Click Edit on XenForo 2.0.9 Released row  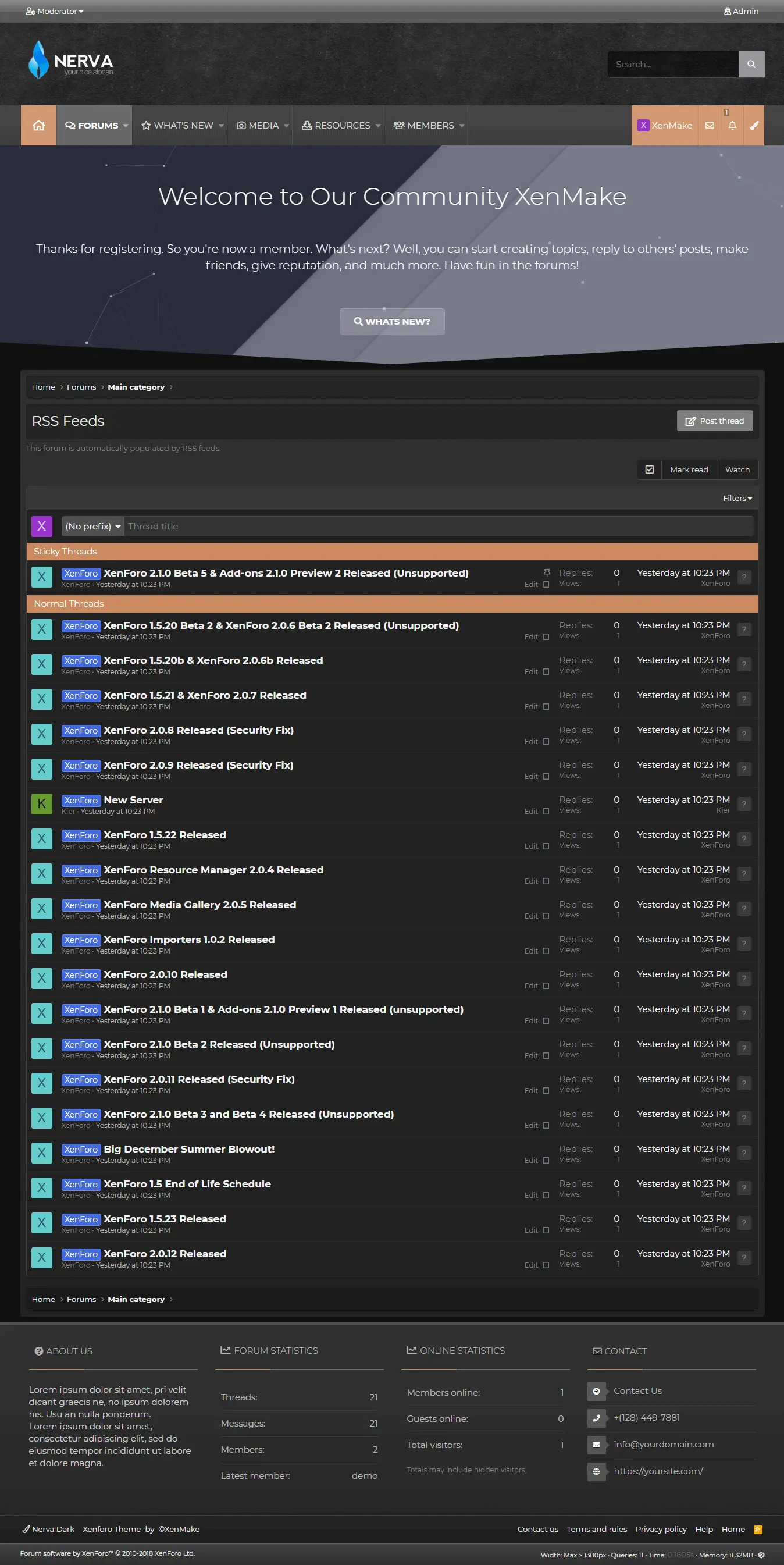tap(531, 777)
